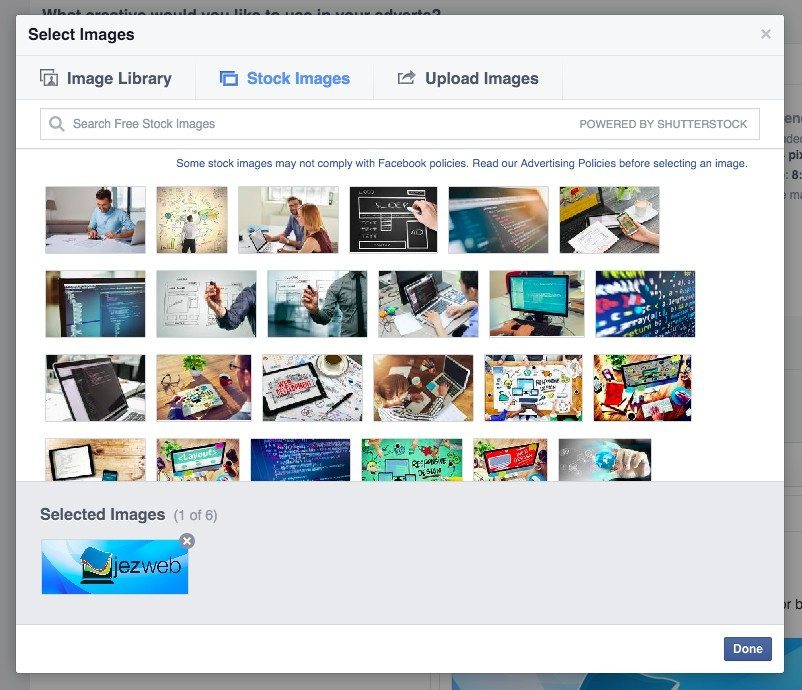Open the Stock Images tab
The height and width of the screenshot is (690, 802).
click(285, 78)
